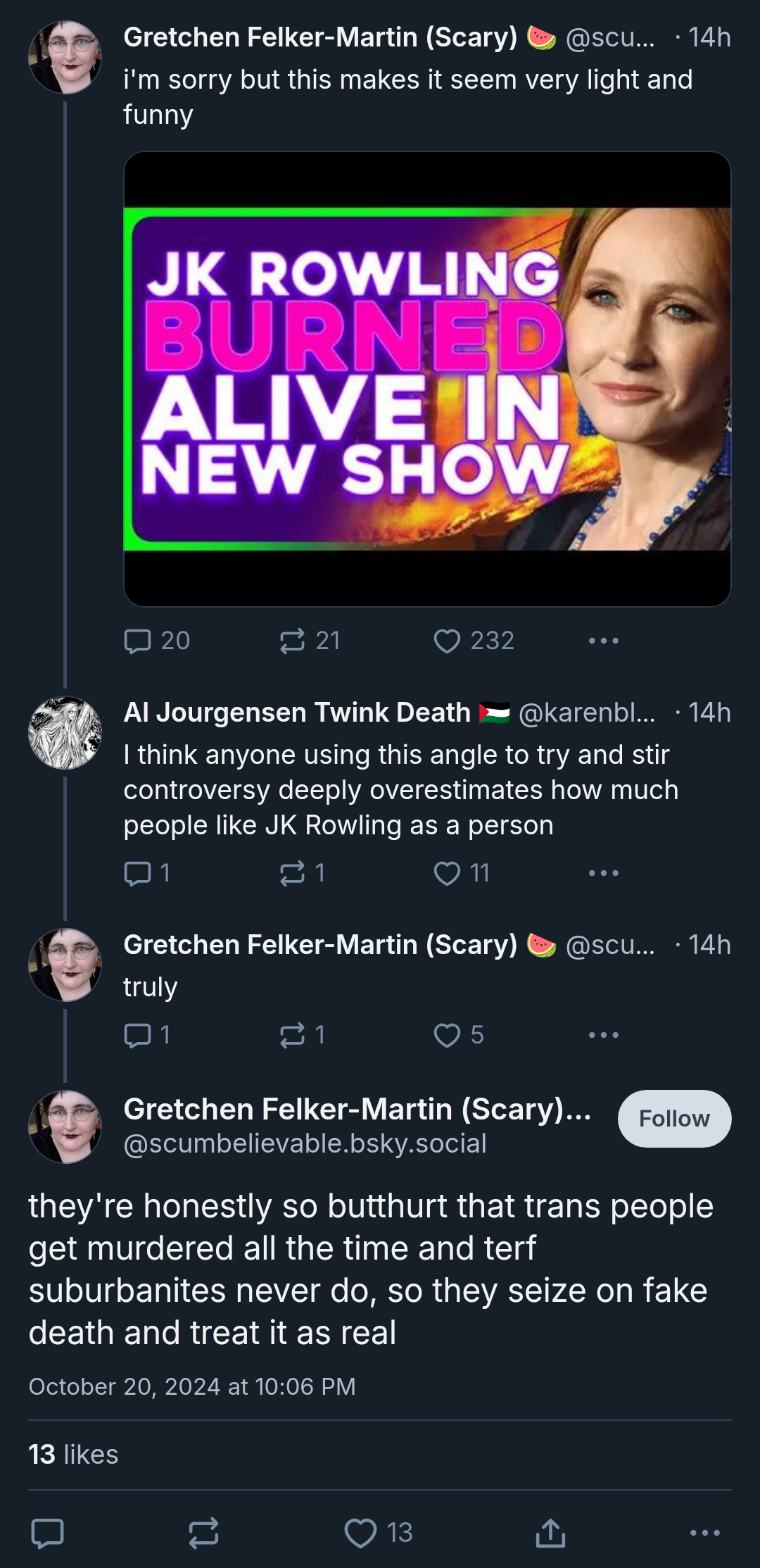This screenshot has height=1568, width=760.
Task: Open Al Jourgensen Twink Death's avatar
Action: pyautogui.click(x=65, y=733)
